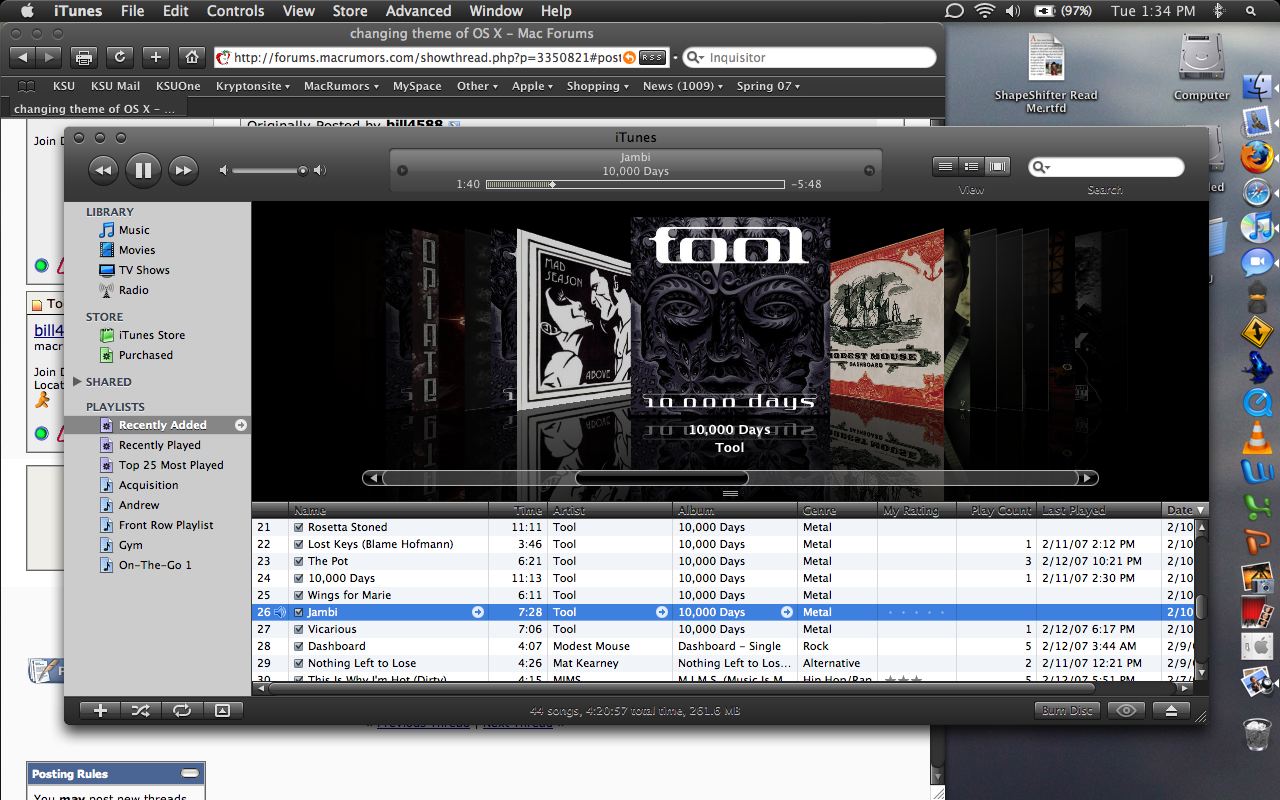Toggle repeat mode in iTunes
The height and width of the screenshot is (800, 1280).
tap(181, 710)
